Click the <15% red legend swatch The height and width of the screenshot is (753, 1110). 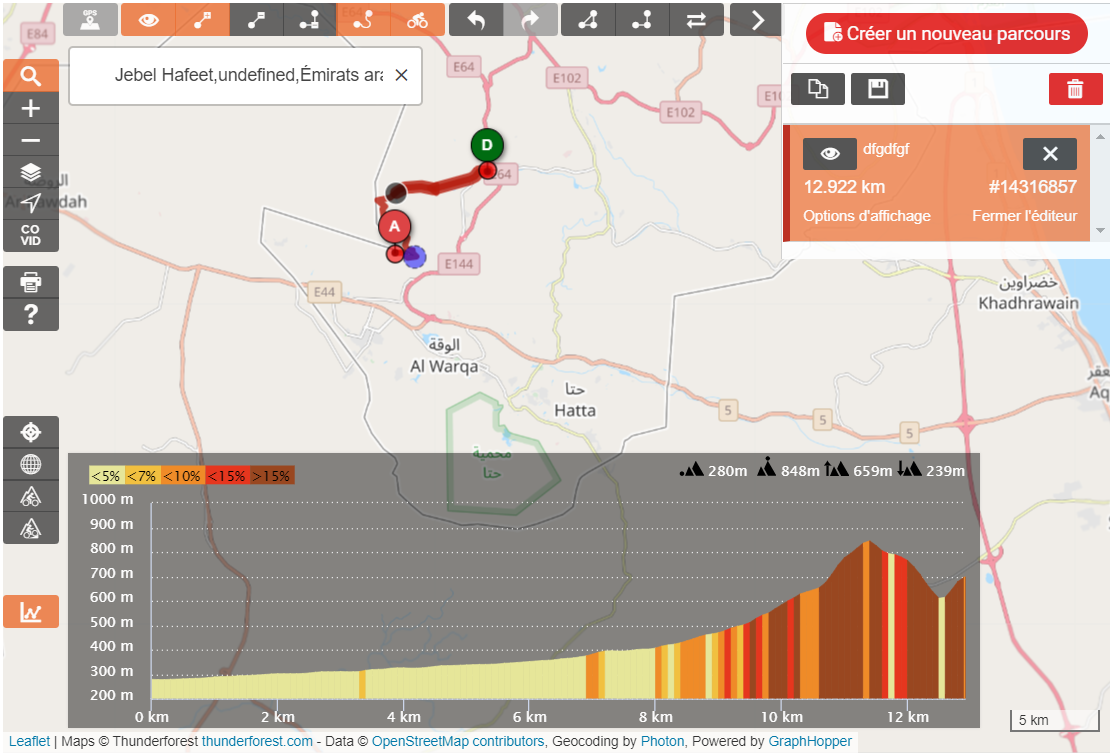[x=227, y=476]
